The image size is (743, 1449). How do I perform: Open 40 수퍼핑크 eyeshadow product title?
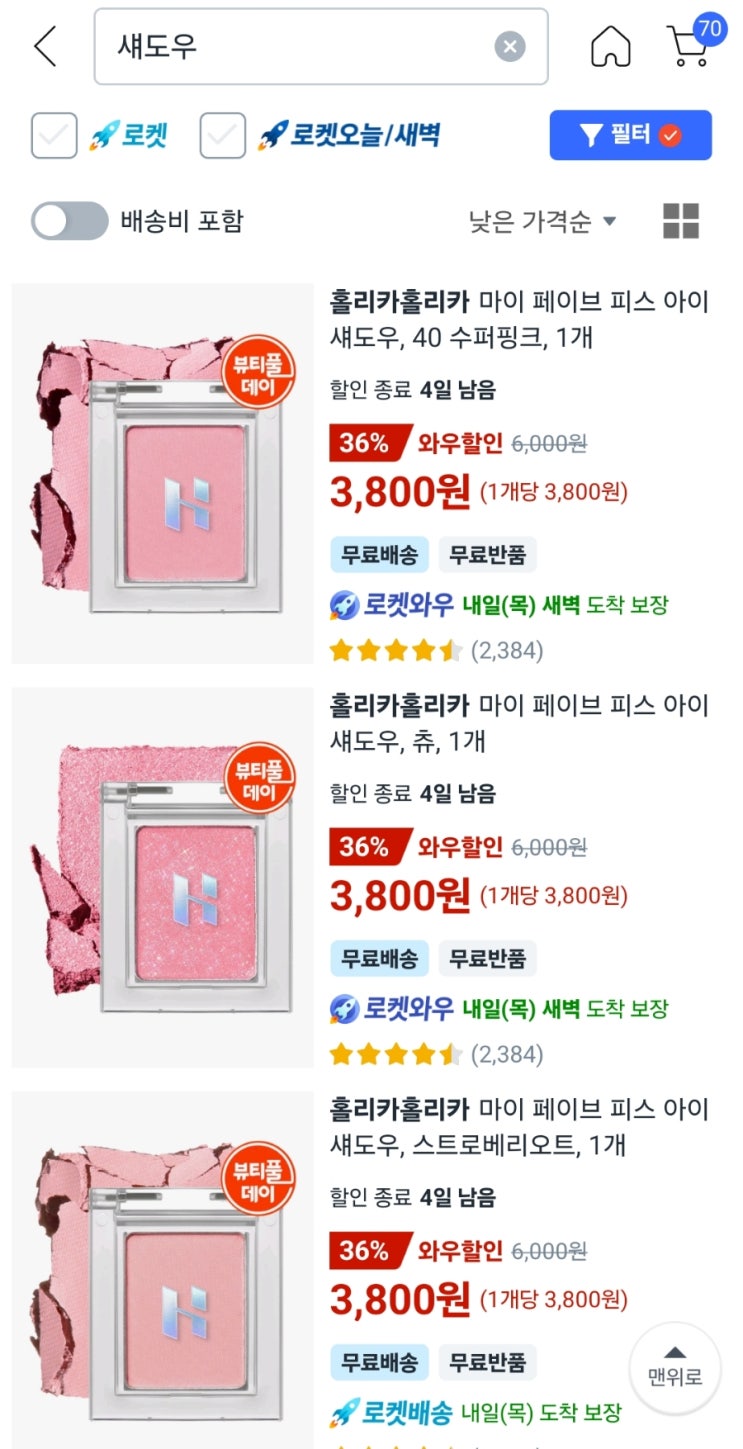pyautogui.click(x=519, y=319)
